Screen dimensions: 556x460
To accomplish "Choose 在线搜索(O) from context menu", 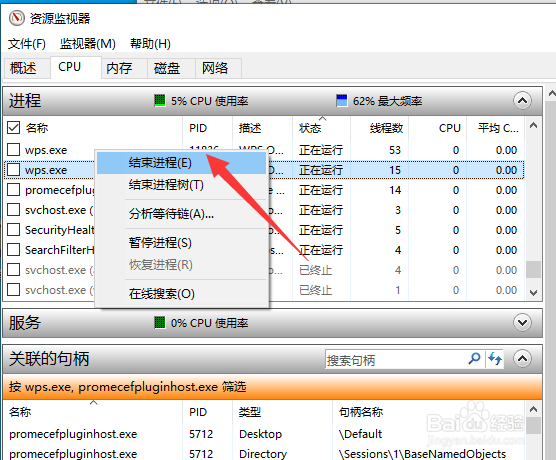I will click(181, 294).
